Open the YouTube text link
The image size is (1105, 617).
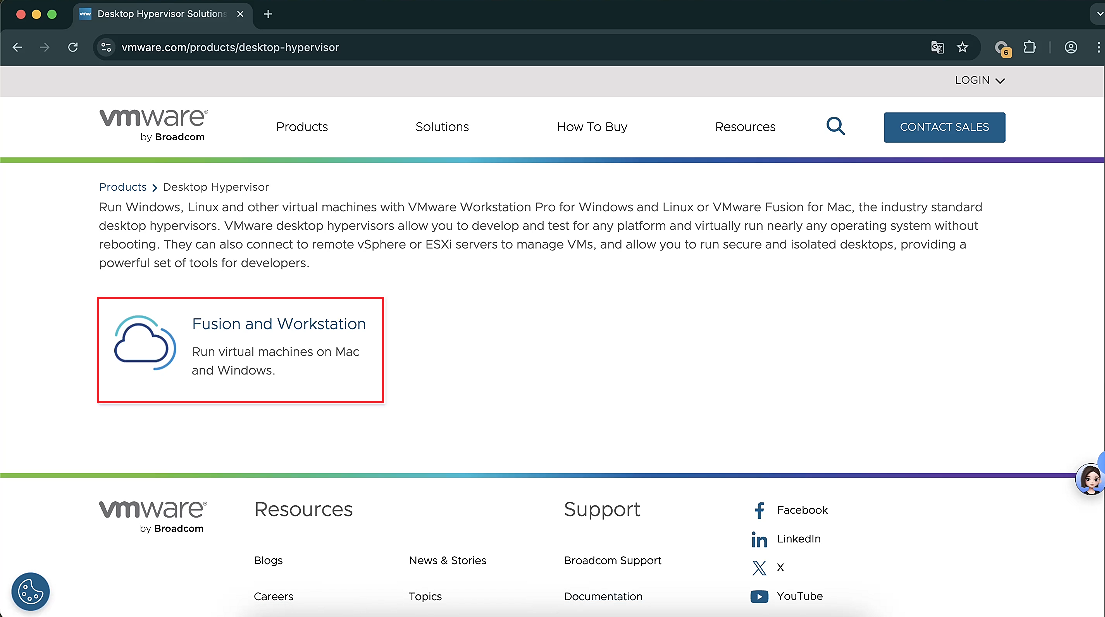tap(800, 596)
